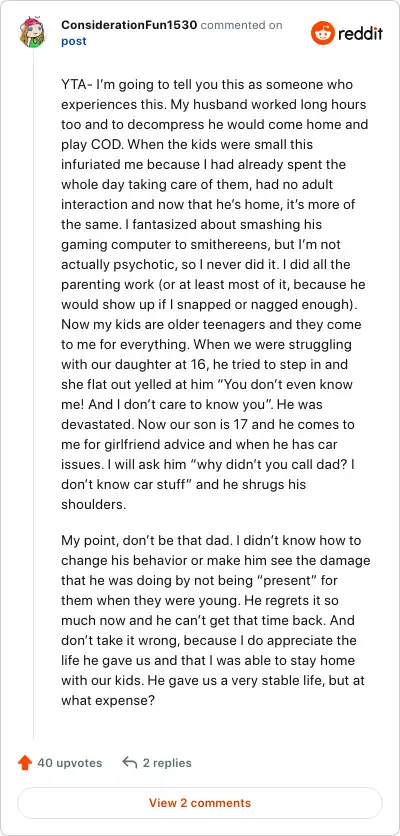400x836 pixels.
Task: Open the blue "post" link
Action: click(74, 41)
